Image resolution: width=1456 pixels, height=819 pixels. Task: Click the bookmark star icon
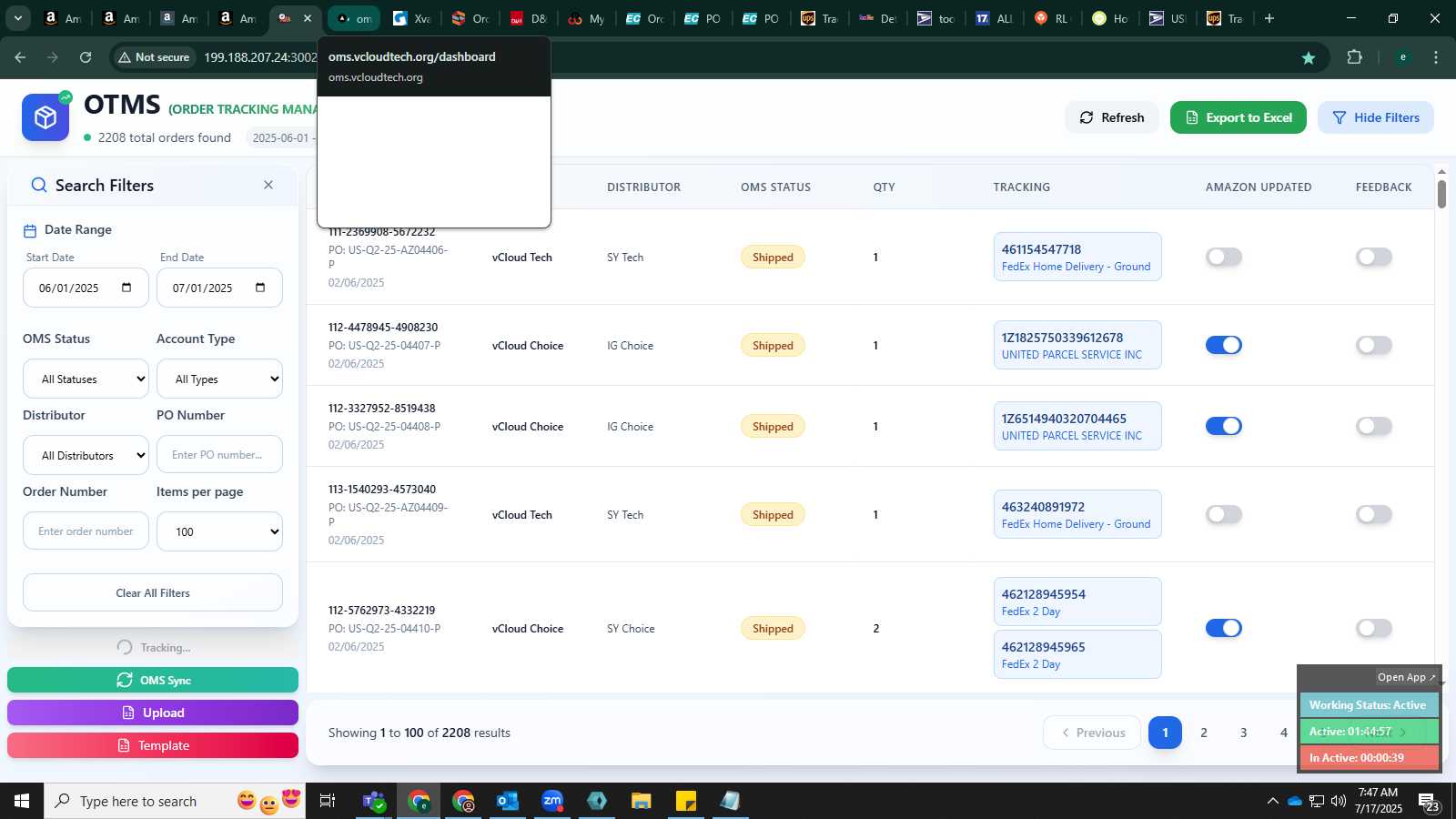[1309, 57]
